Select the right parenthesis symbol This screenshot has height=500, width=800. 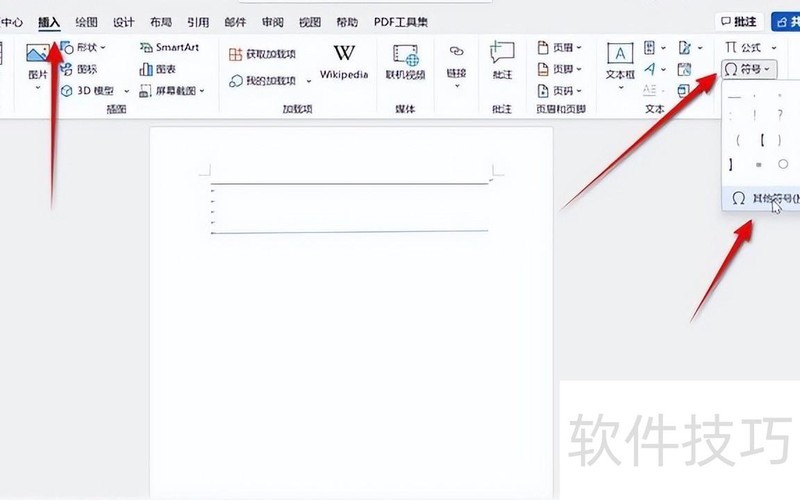[x=780, y=140]
